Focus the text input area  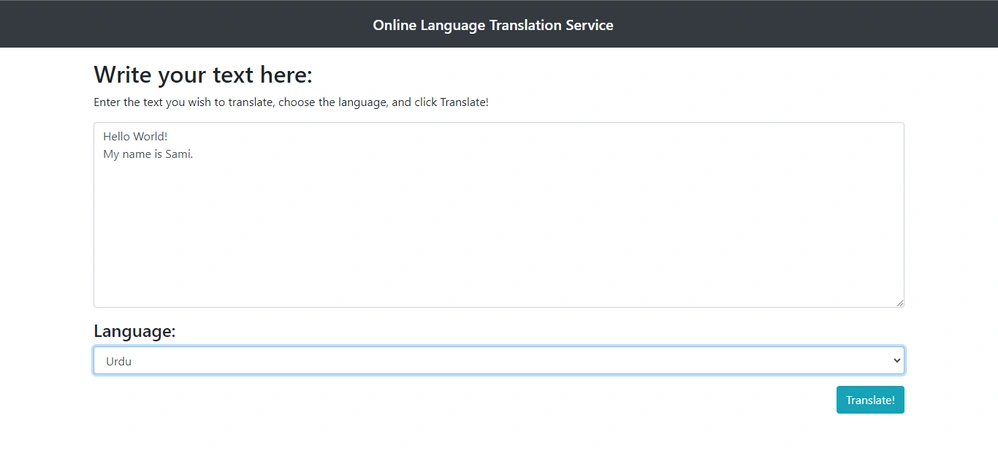pos(498,215)
